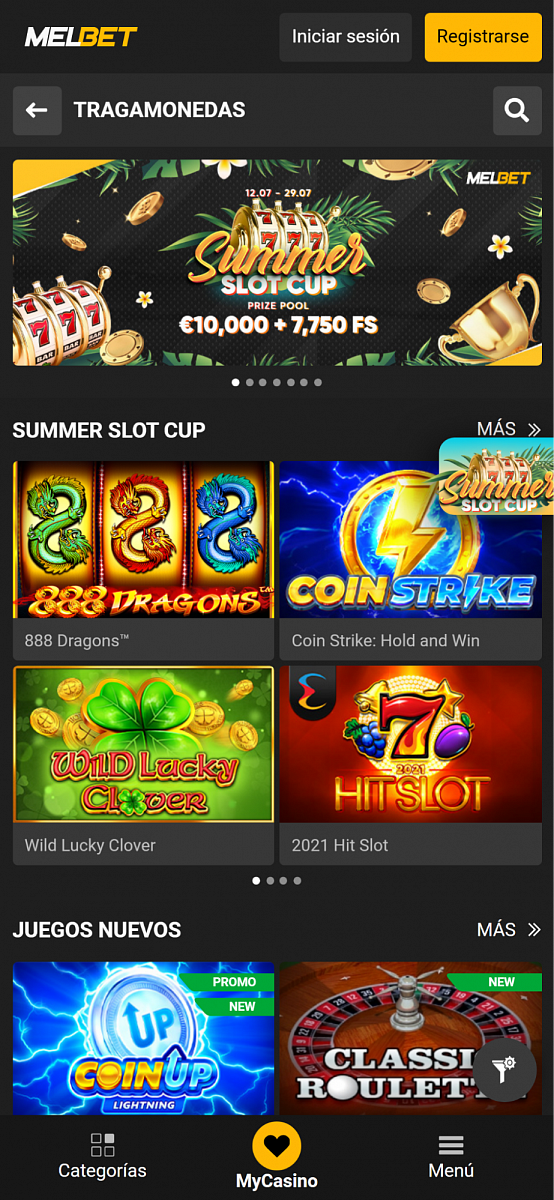Tap the MyCasino heart icon
The height and width of the screenshot is (1200, 554).
(x=277, y=1147)
